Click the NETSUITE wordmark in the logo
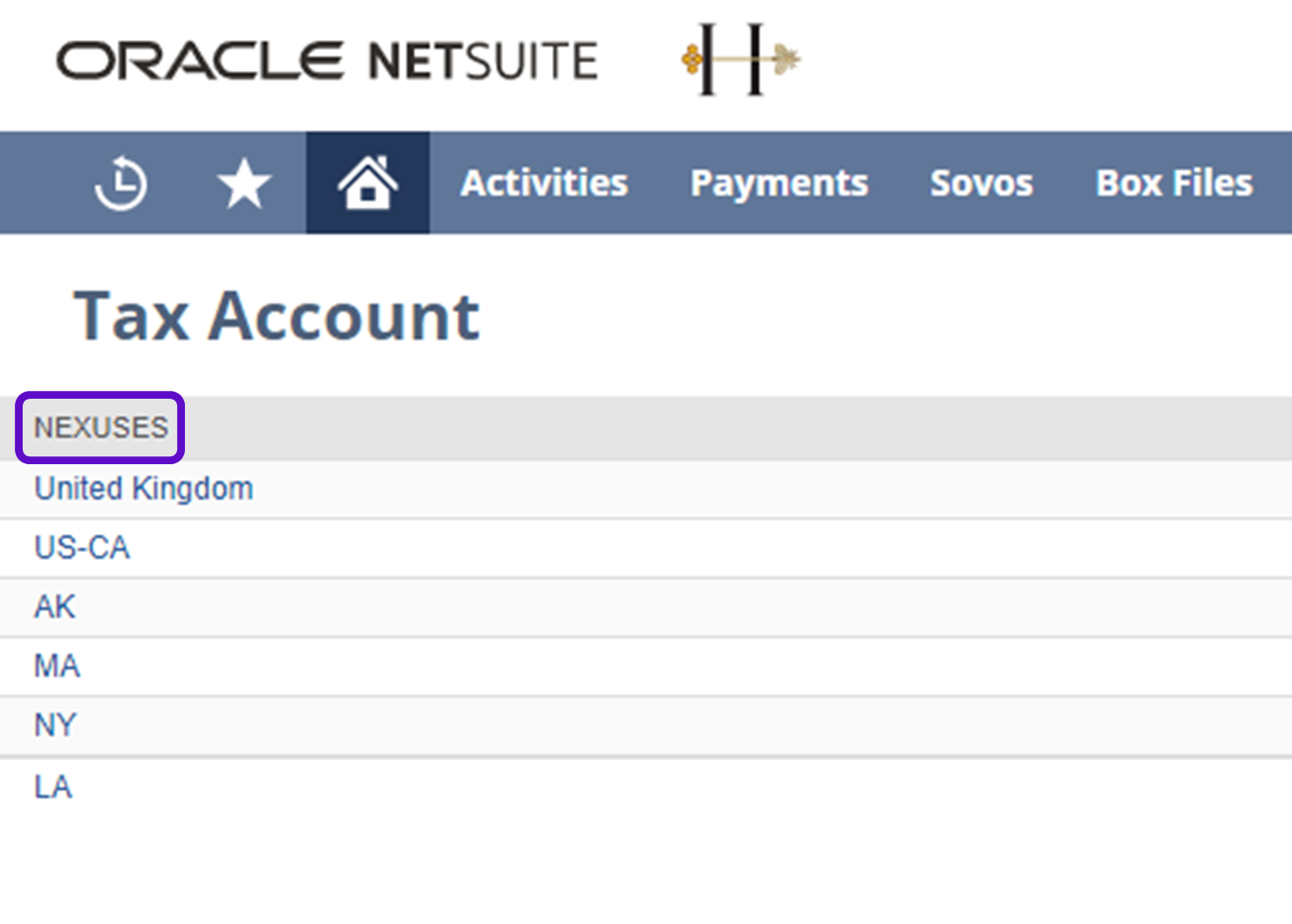Screen dimensions: 1292x924 point(482,61)
